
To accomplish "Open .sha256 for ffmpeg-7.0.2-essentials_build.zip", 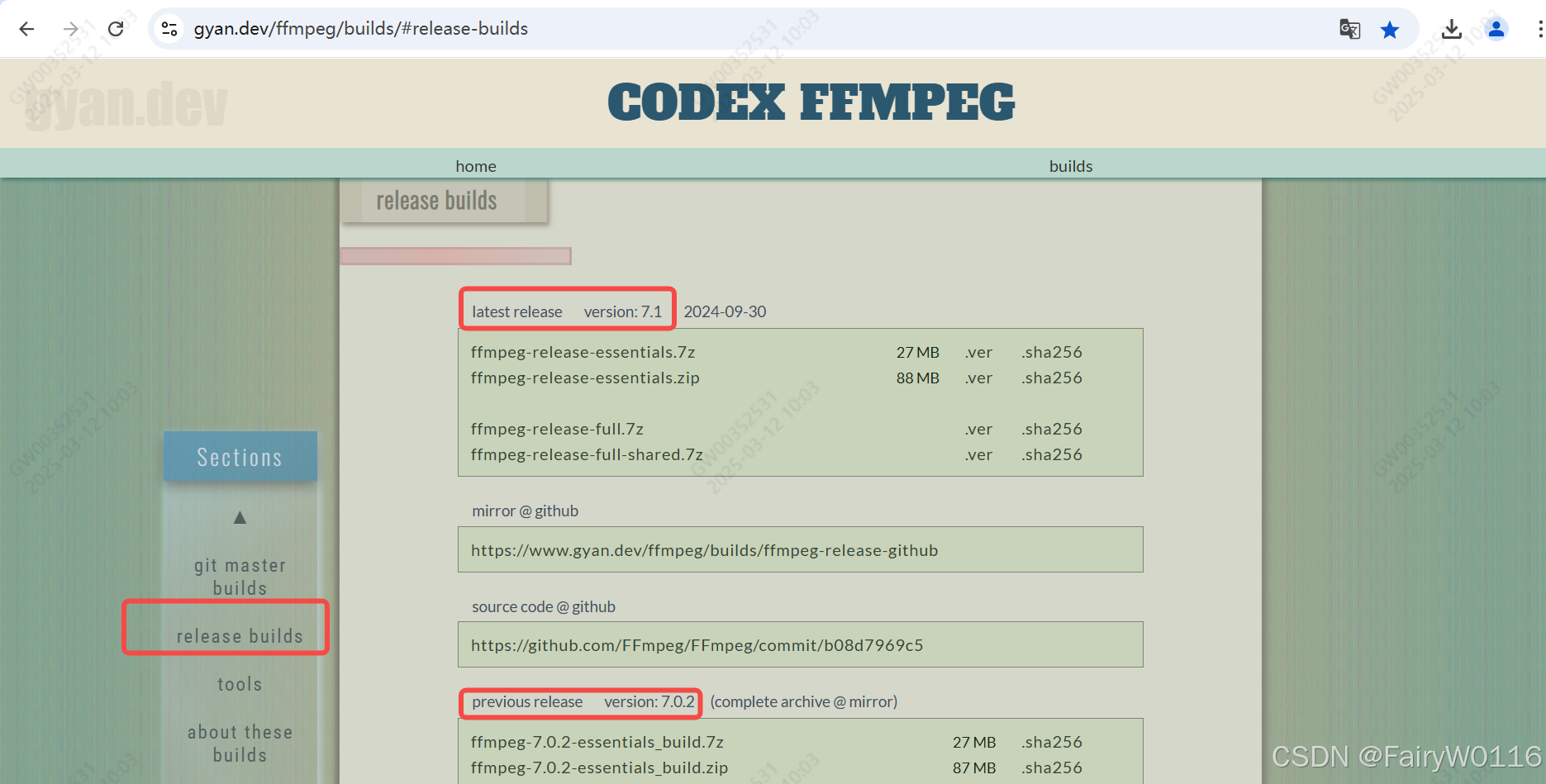I will pyautogui.click(x=1051, y=767).
